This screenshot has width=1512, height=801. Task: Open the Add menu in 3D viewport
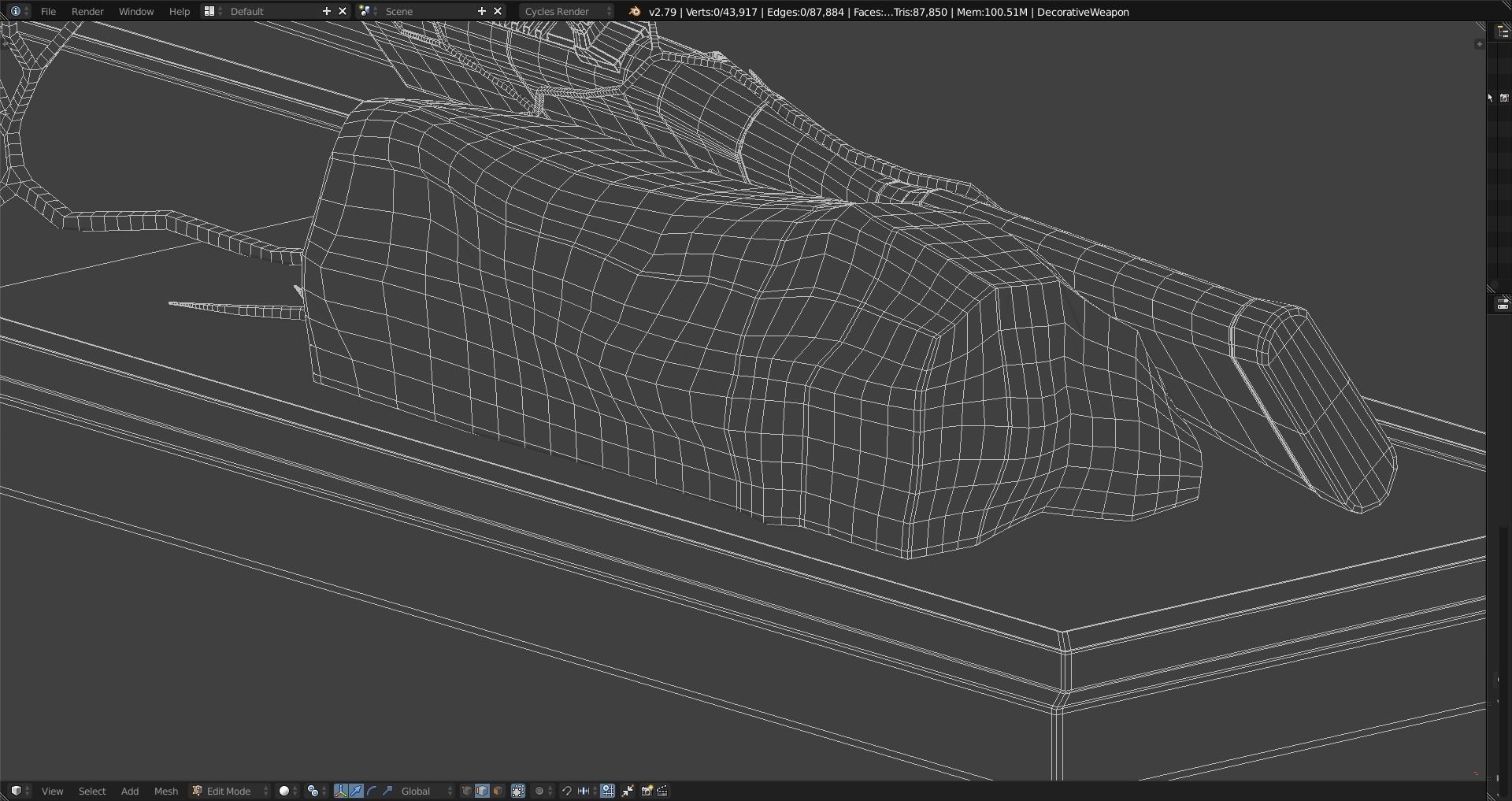(130, 791)
